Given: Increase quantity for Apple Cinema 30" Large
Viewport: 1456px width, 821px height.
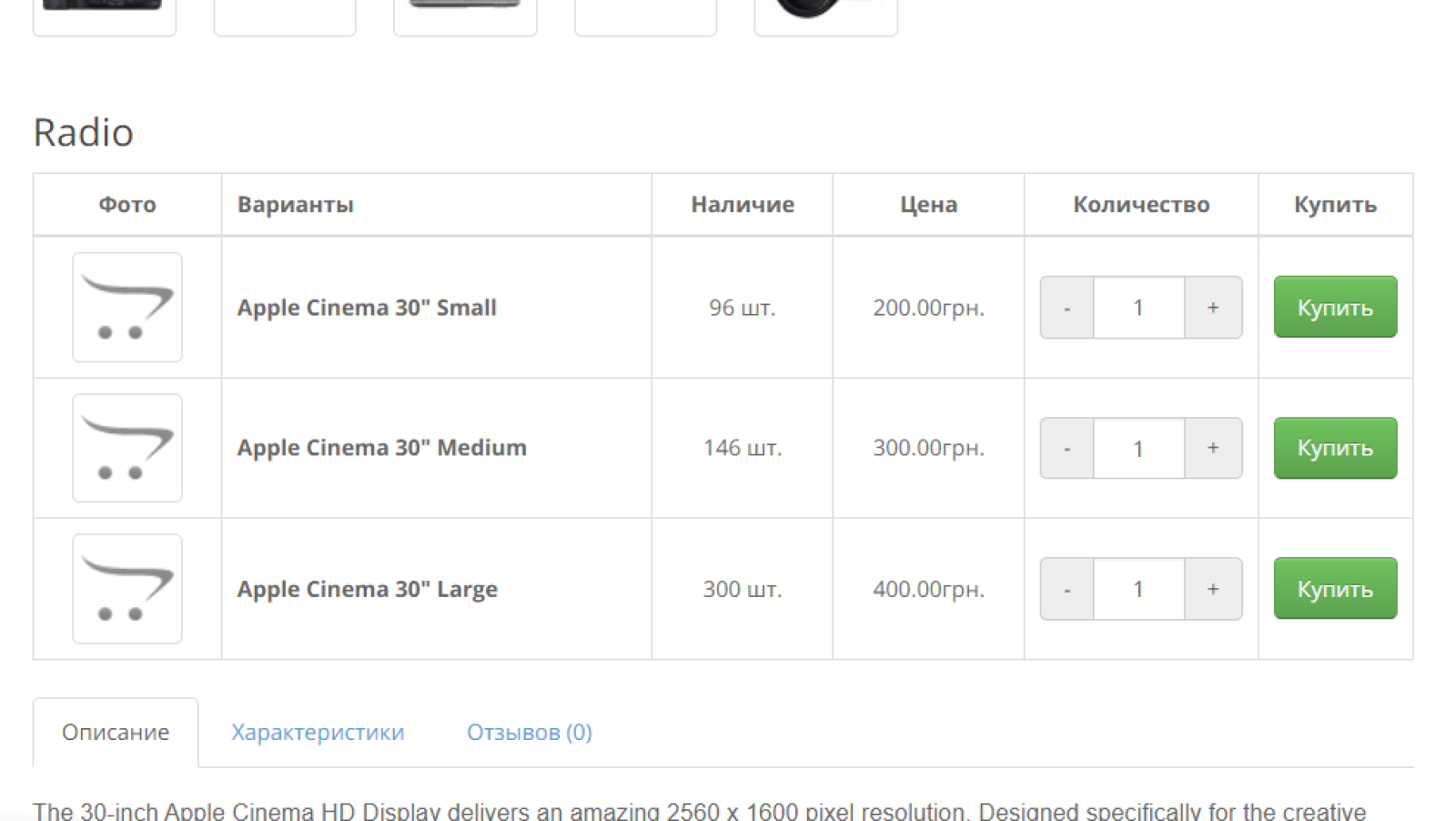Looking at the screenshot, I should [x=1213, y=589].
